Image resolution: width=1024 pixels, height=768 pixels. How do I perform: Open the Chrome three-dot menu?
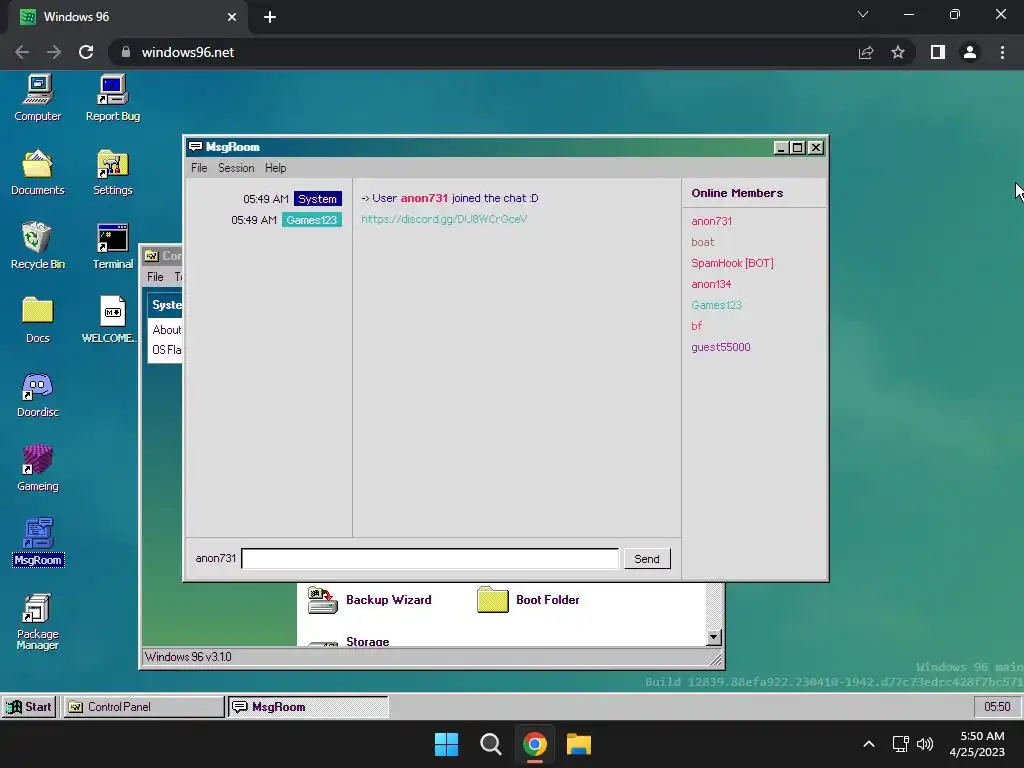pyautogui.click(x=1002, y=52)
